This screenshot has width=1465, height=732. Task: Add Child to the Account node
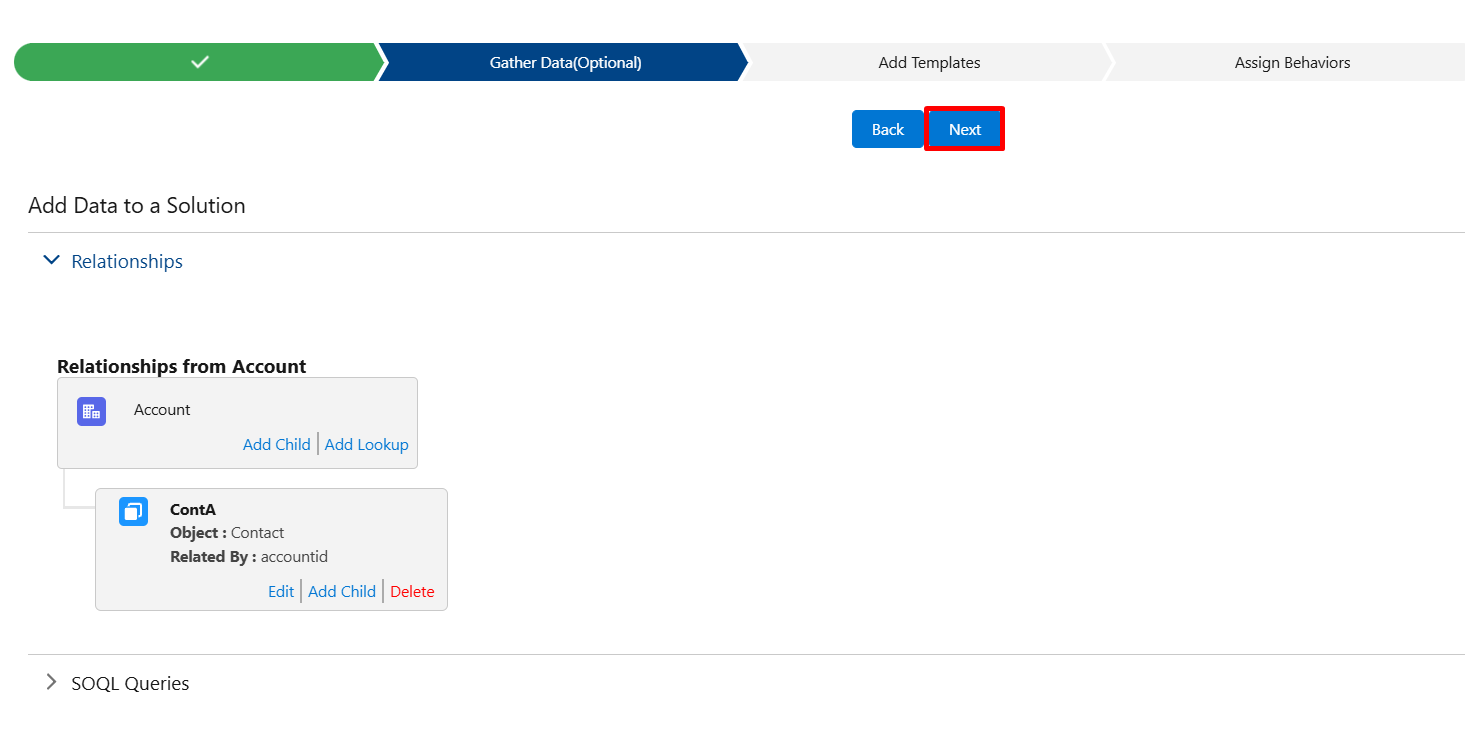point(276,444)
